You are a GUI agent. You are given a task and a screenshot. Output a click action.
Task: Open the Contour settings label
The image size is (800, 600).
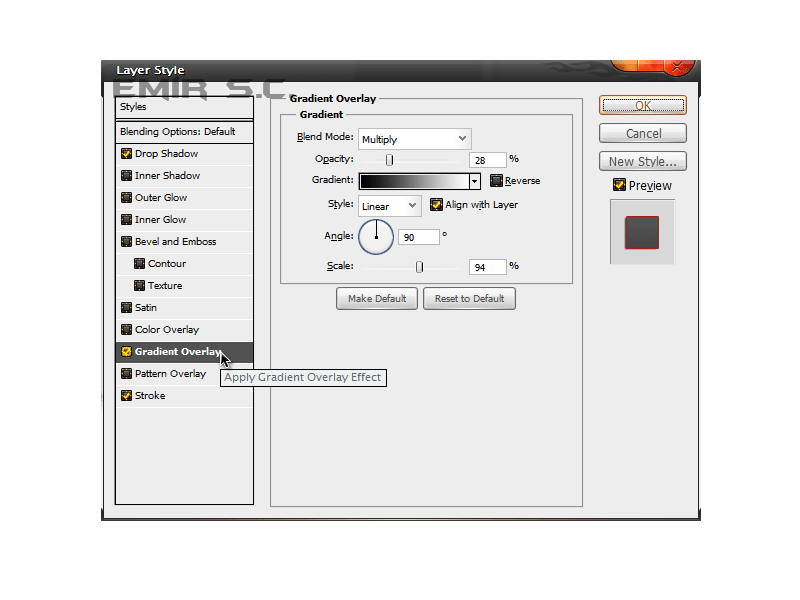pyautogui.click(x=167, y=263)
